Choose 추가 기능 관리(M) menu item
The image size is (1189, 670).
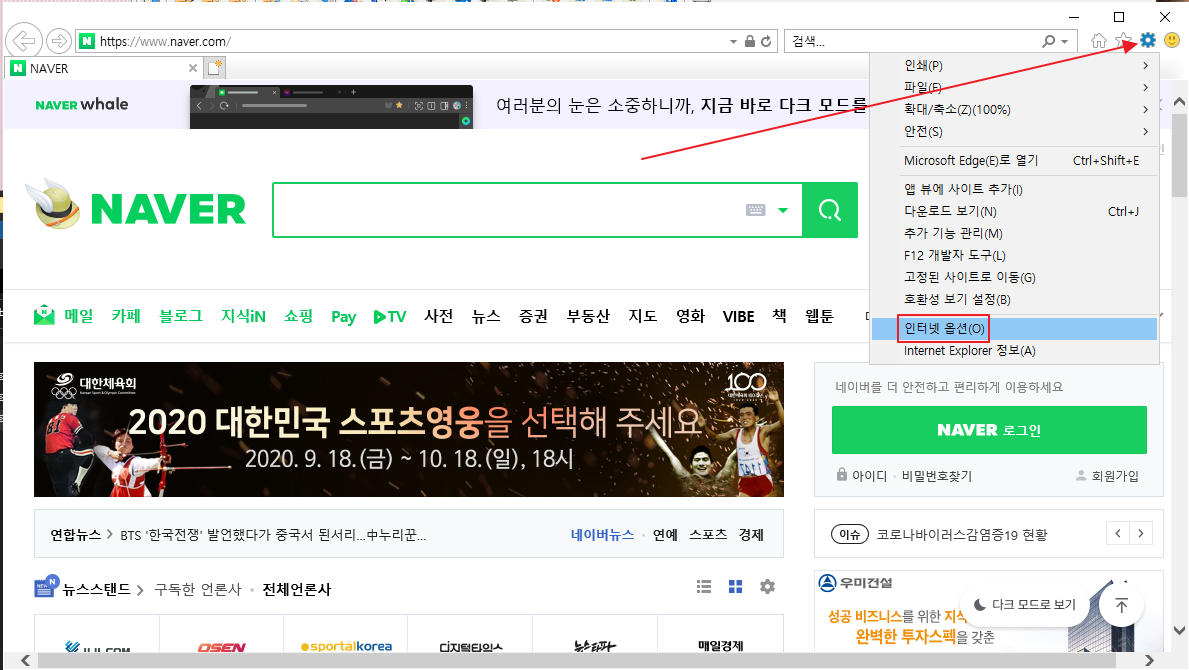(1015, 233)
